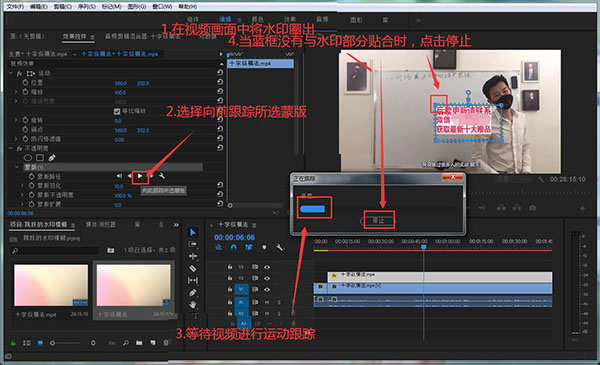Viewport: 600px width, 365px height.
Task: Collapse the Mask (1) group
Action: (x=17, y=167)
